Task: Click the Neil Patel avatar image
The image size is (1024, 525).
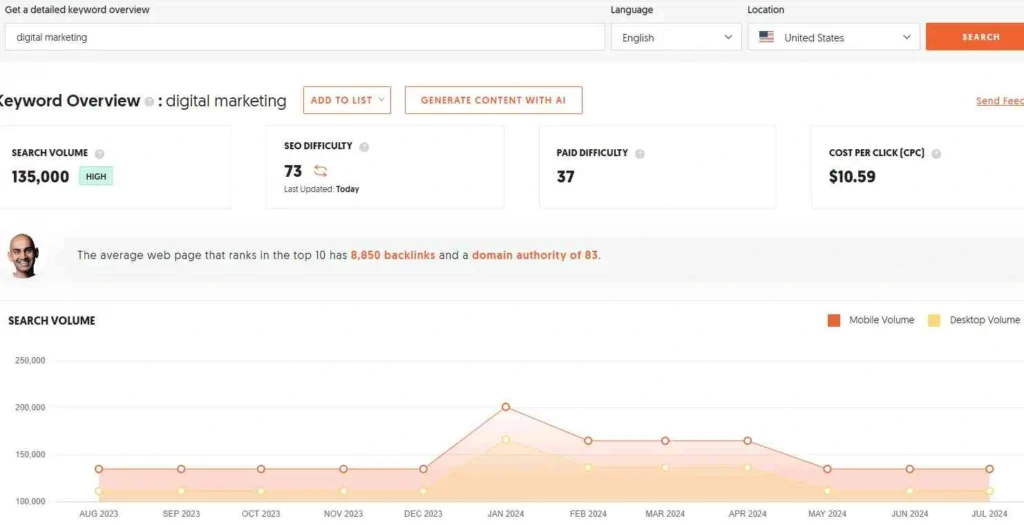Action: [x=24, y=256]
